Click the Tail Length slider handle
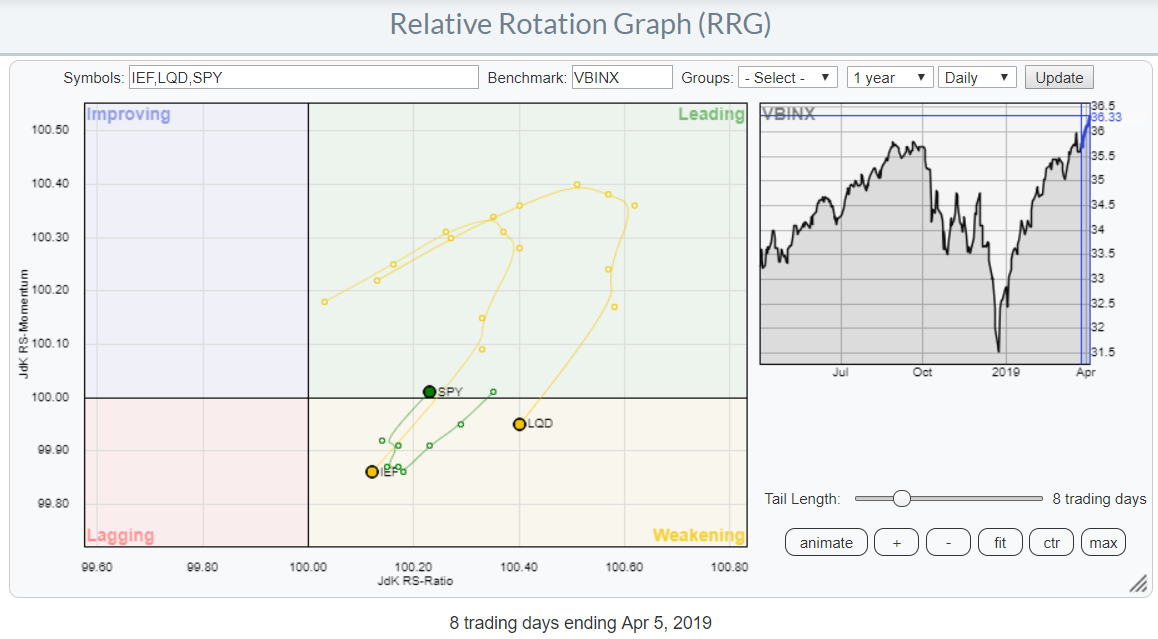The image size is (1158, 639). coord(901,499)
